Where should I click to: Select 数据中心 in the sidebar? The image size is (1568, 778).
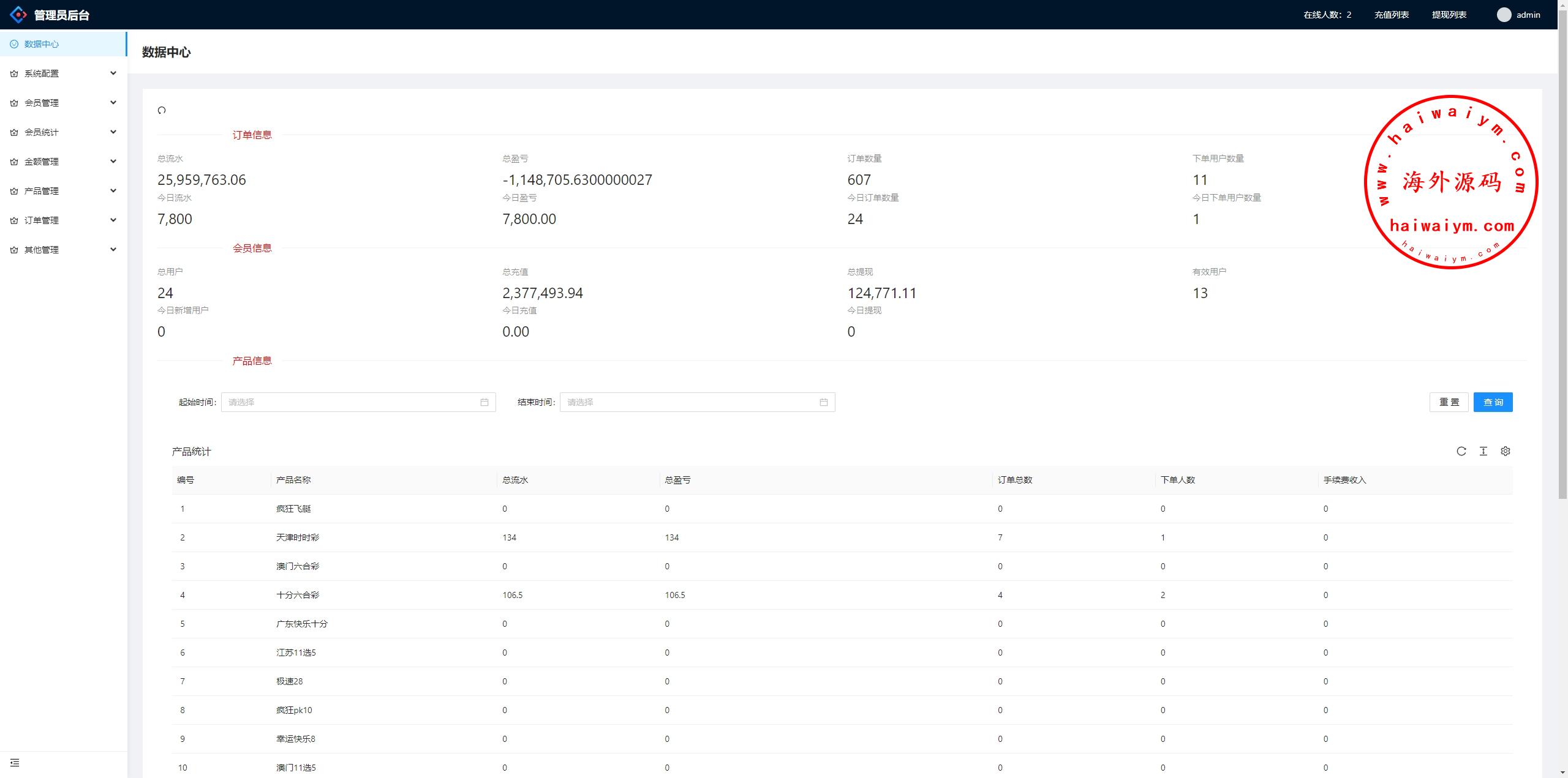(x=42, y=44)
